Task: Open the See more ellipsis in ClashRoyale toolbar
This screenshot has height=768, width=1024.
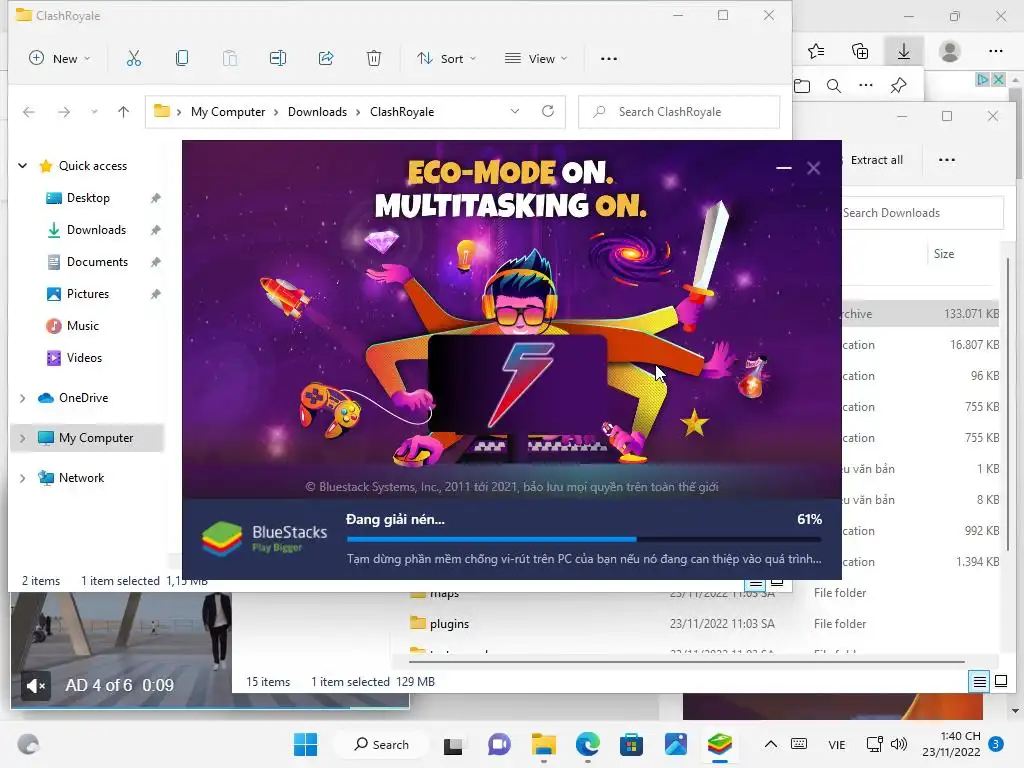Action: point(609,59)
